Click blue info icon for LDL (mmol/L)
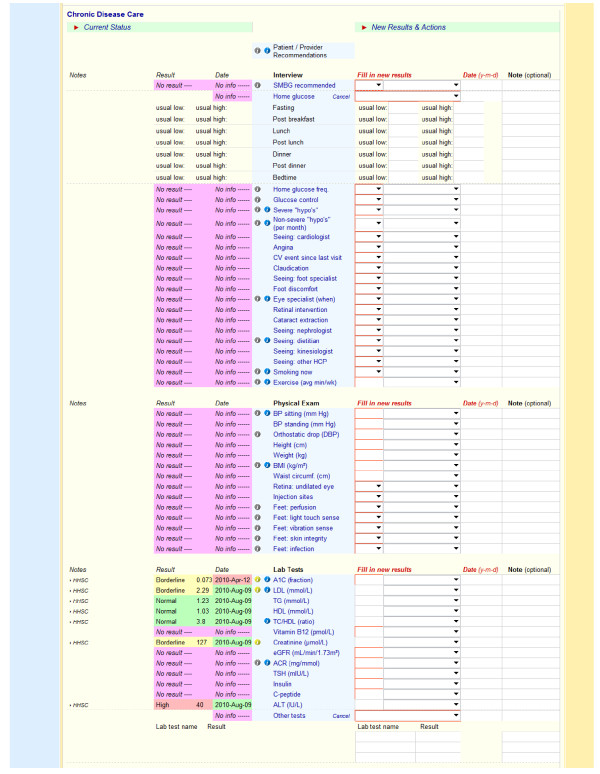600x774 pixels. [267, 590]
